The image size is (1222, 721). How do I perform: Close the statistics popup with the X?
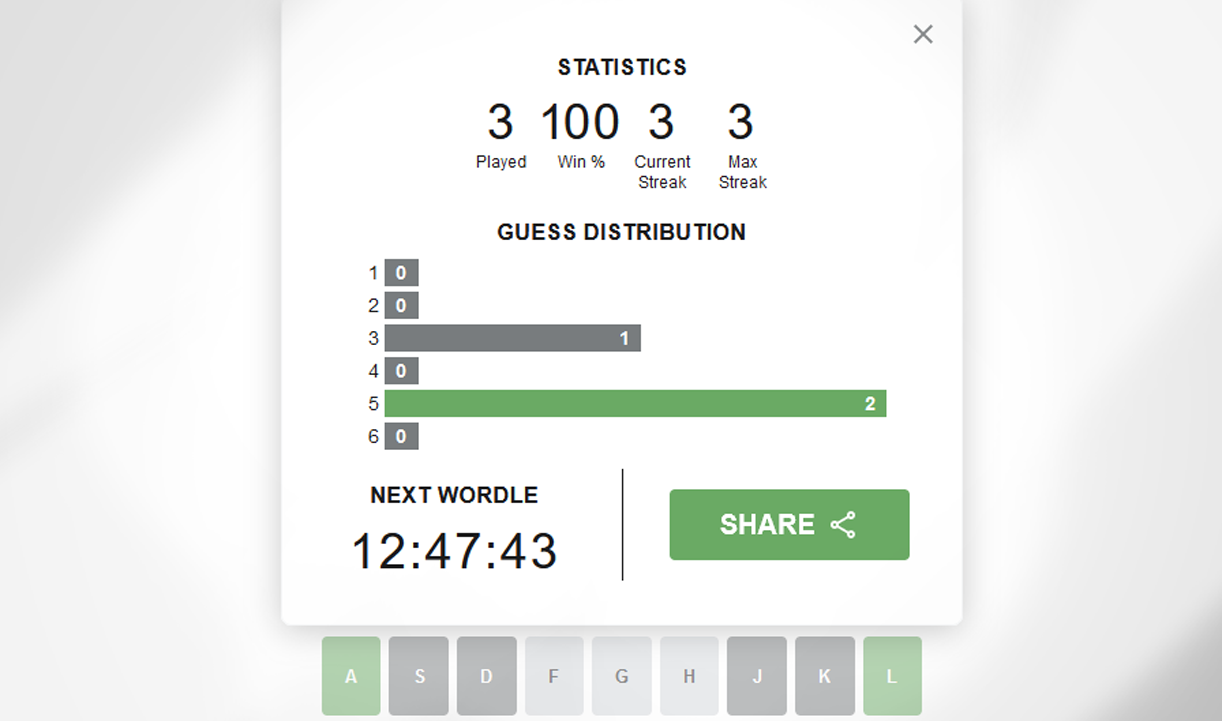click(922, 35)
